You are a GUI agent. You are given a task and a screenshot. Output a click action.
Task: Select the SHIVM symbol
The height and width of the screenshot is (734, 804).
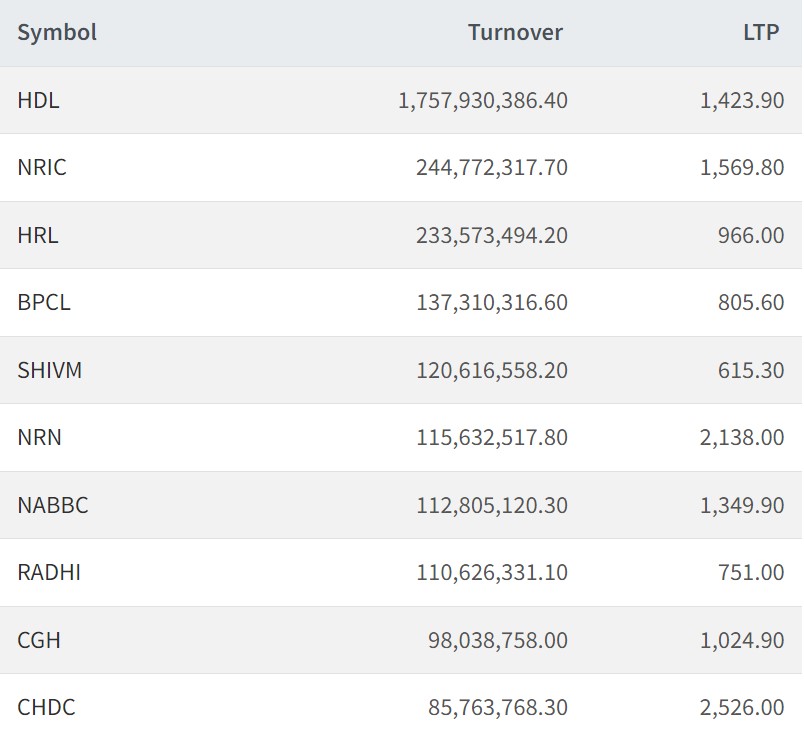point(50,370)
